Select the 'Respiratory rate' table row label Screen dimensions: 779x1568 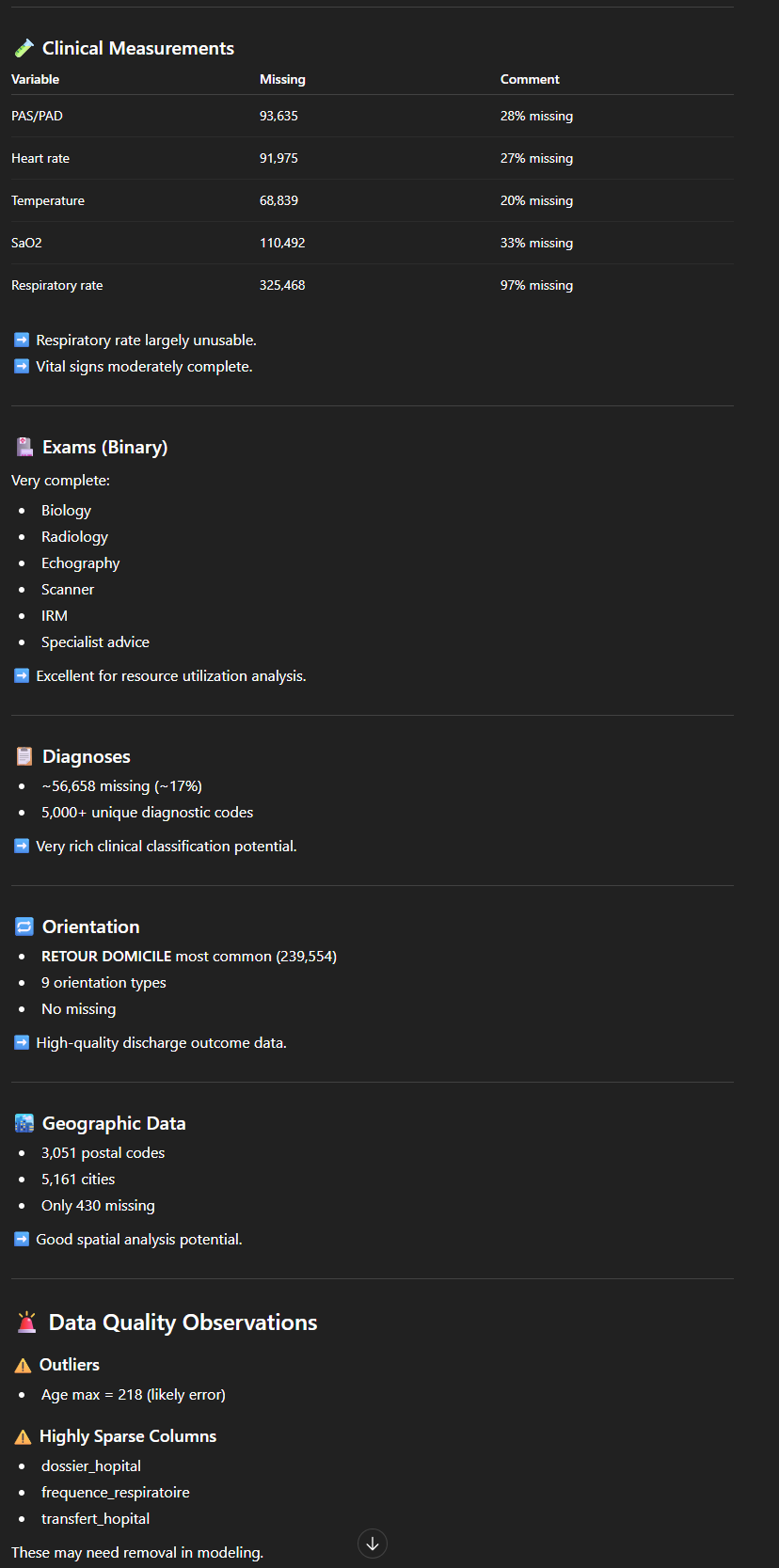(x=57, y=285)
